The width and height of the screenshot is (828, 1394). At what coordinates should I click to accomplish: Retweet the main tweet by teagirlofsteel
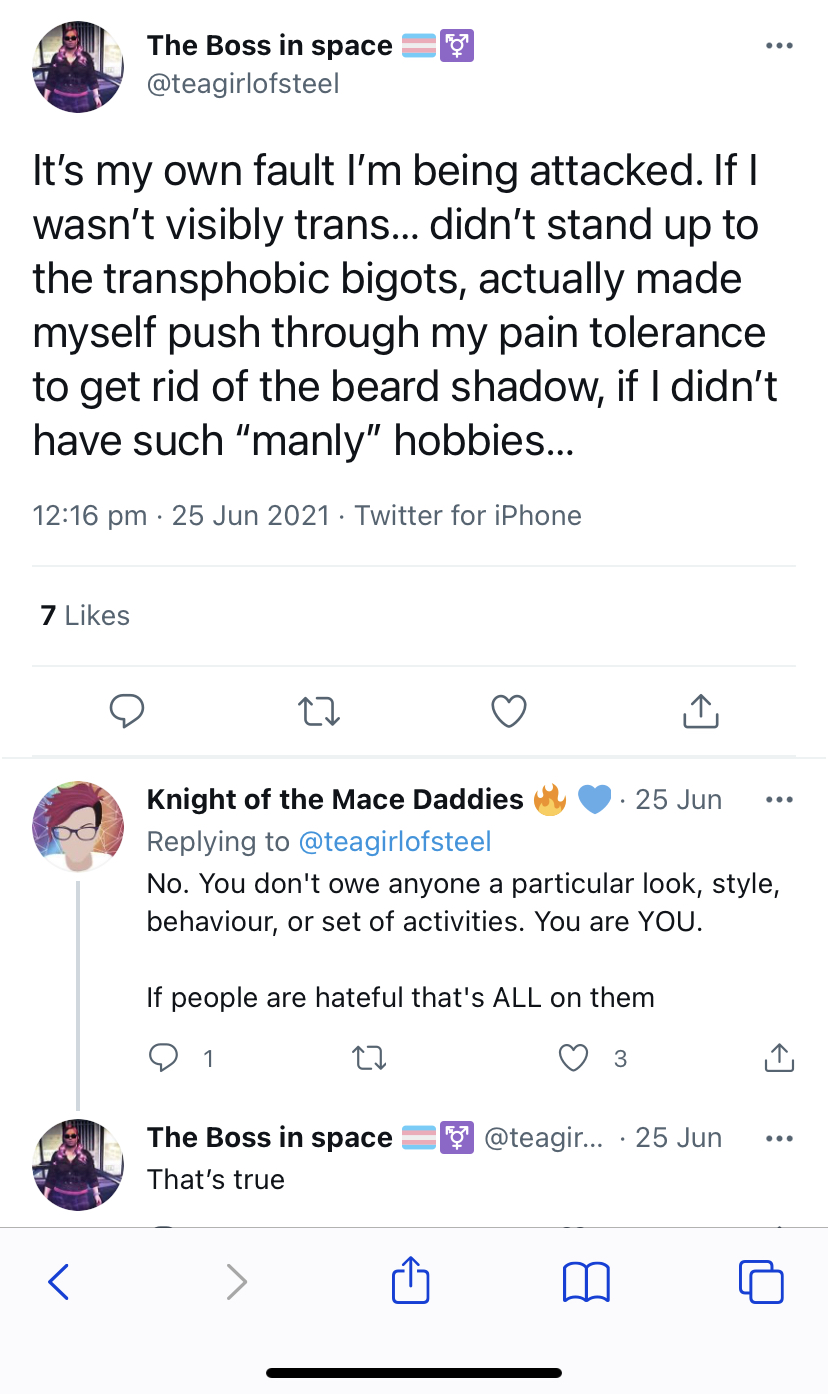319,711
